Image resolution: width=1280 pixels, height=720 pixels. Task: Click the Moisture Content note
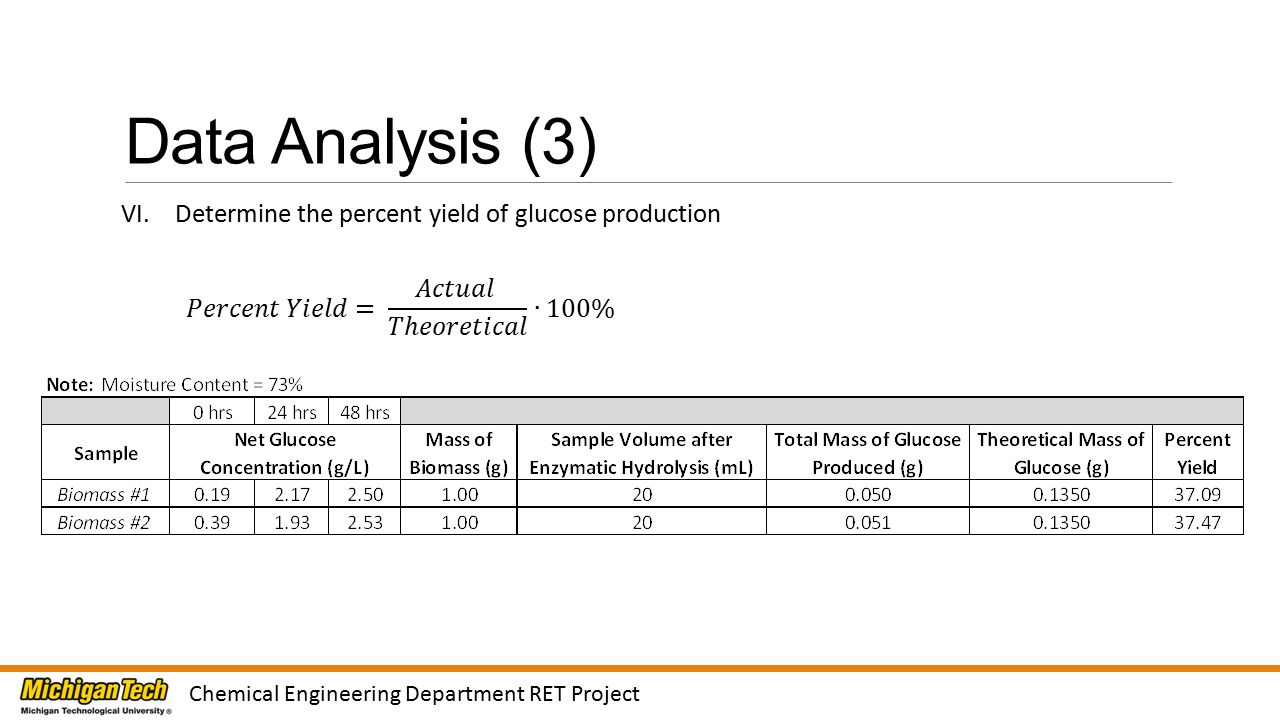click(175, 384)
